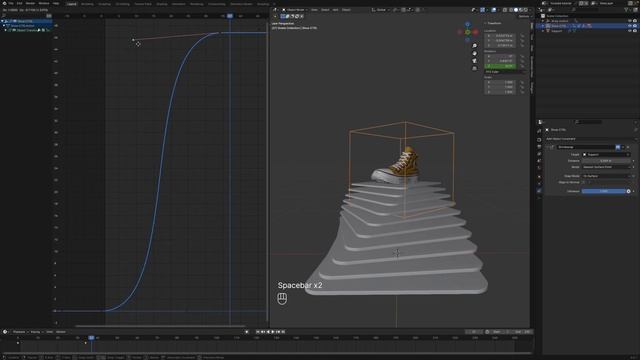Click the pan hand icon in viewport

click(x=474, y=53)
